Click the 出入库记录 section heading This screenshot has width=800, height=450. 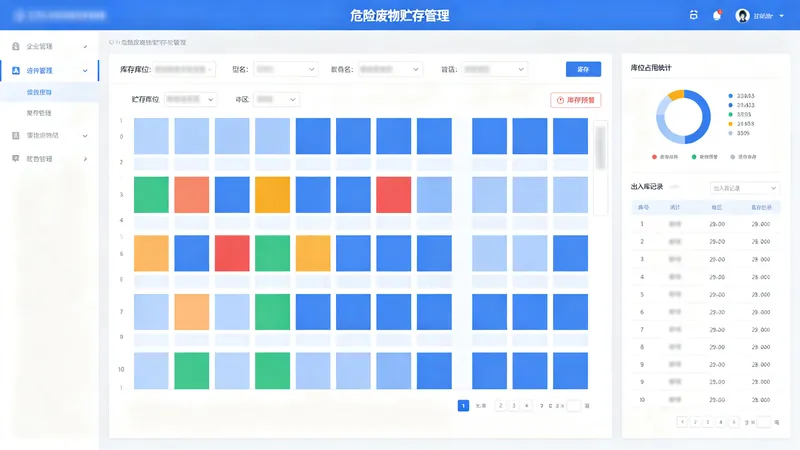click(x=646, y=187)
